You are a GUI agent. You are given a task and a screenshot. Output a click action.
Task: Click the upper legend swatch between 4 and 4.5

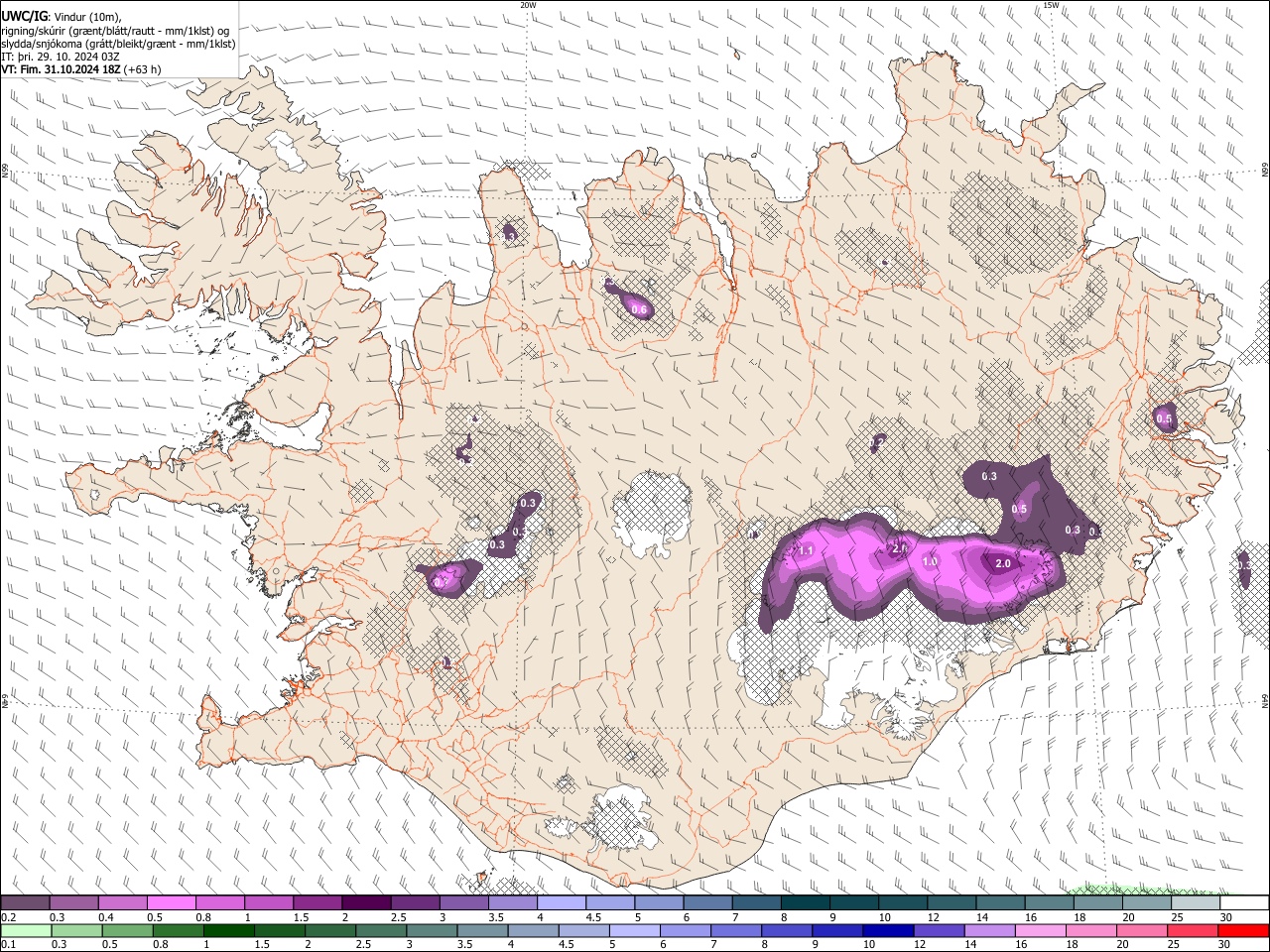pyautogui.click(x=560, y=903)
